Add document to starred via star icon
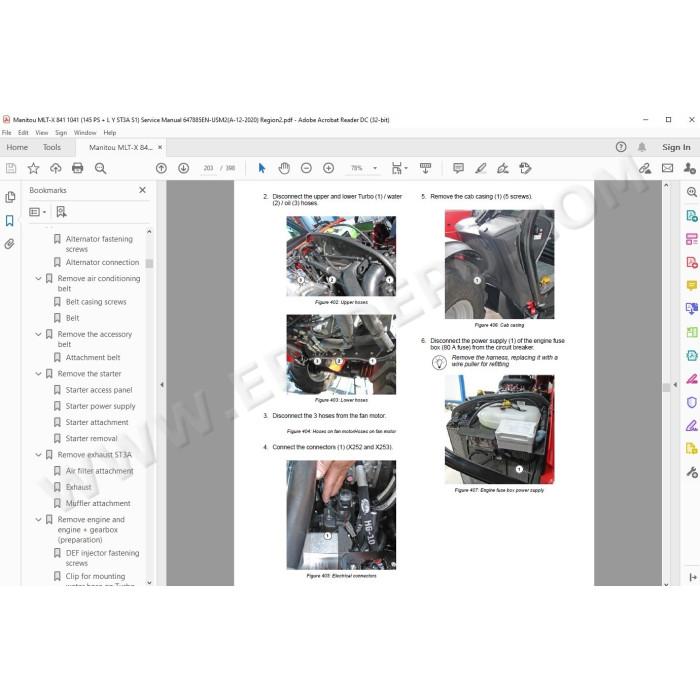Image resolution: width=700 pixels, height=700 pixels. coord(33,168)
